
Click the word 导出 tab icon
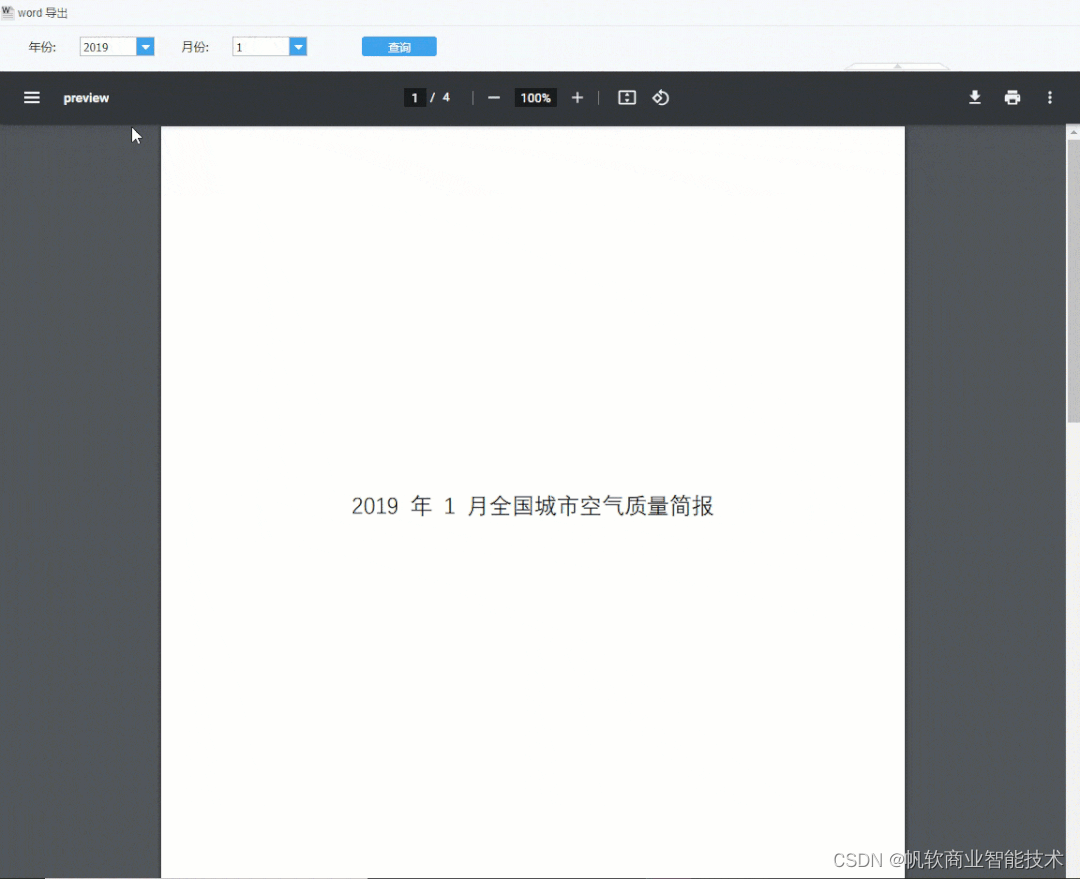coord(8,12)
